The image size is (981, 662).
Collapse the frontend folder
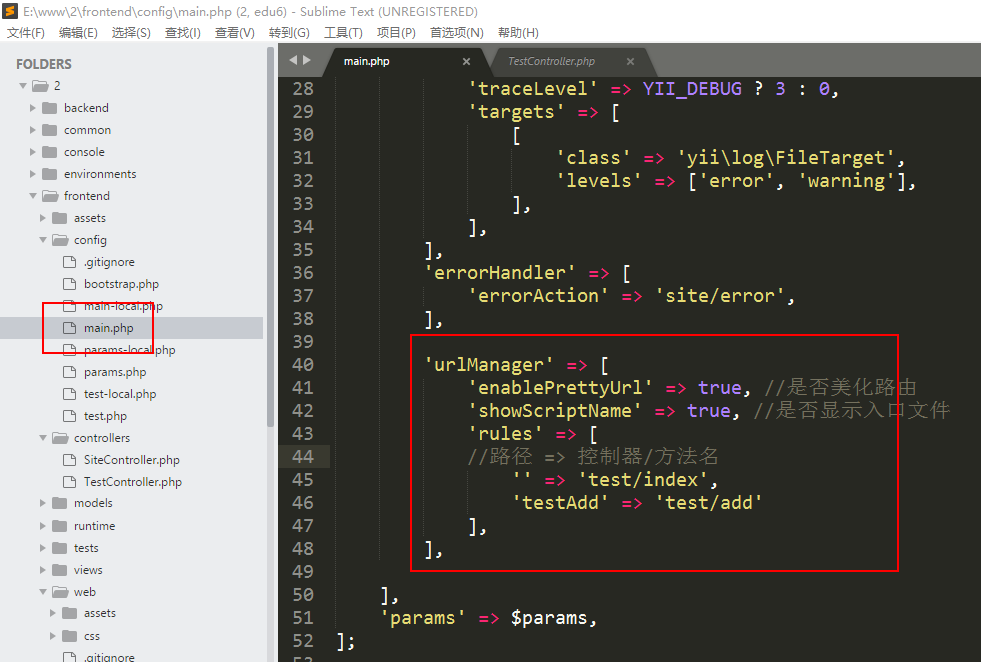(x=33, y=196)
